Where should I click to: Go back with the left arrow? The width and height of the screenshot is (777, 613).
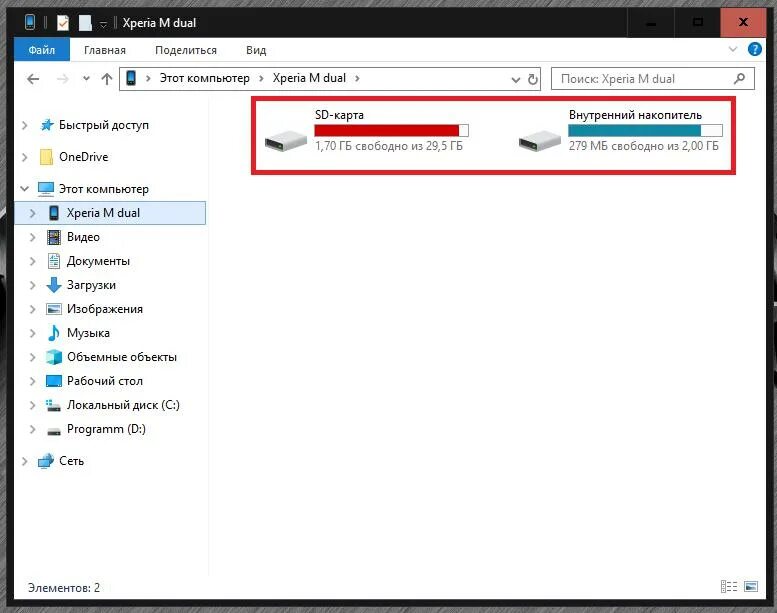tap(33, 79)
